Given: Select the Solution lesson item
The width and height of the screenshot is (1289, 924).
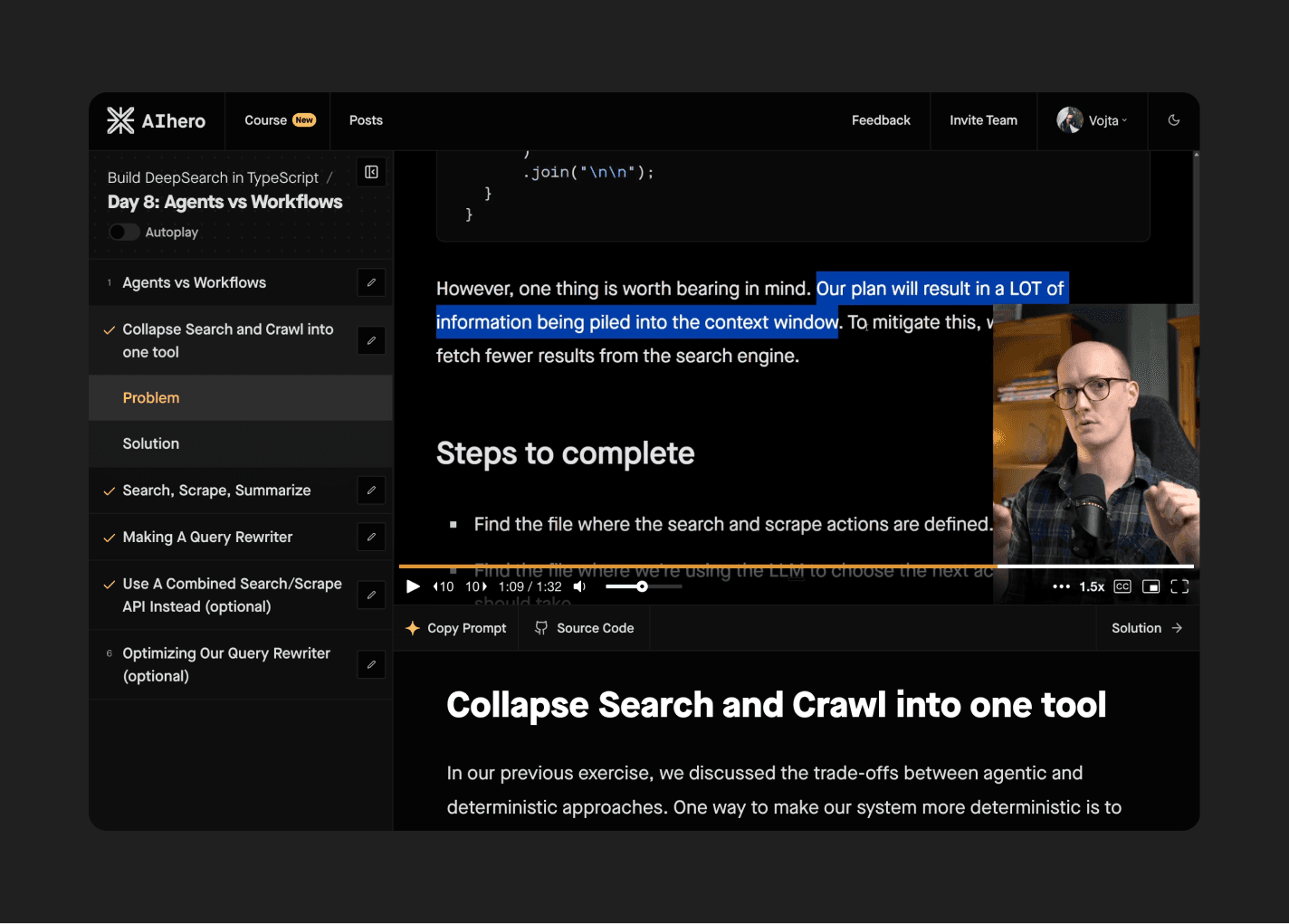Looking at the screenshot, I should (x=151, y=443).
